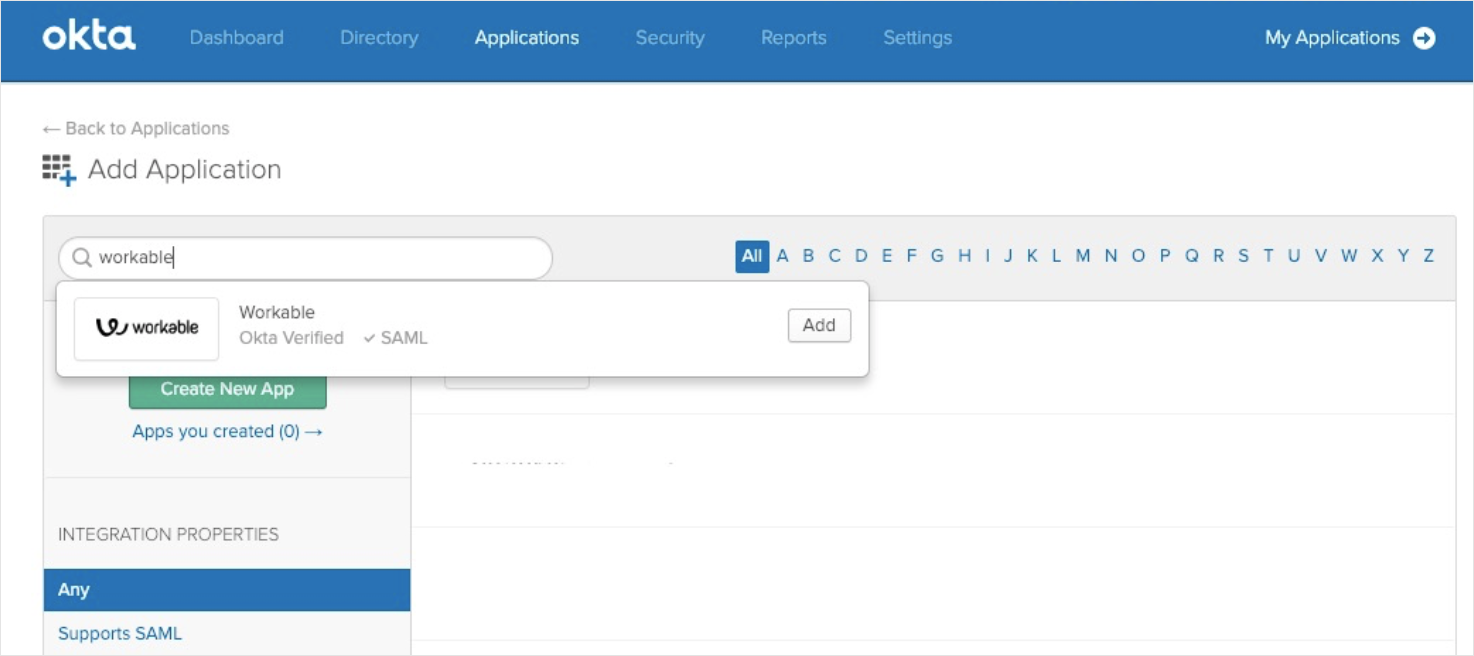Click the search magnifier icon
This screenshot has height=656, width=1474.
(x=82, y=258)
